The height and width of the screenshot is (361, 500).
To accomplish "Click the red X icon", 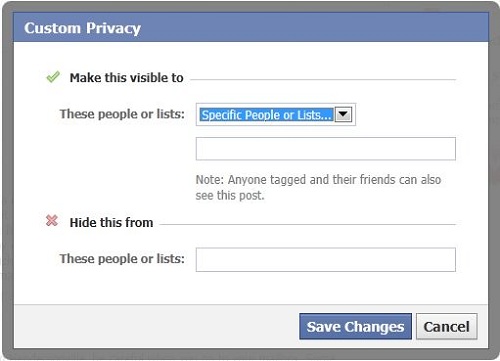I will (x=52, y=220).
